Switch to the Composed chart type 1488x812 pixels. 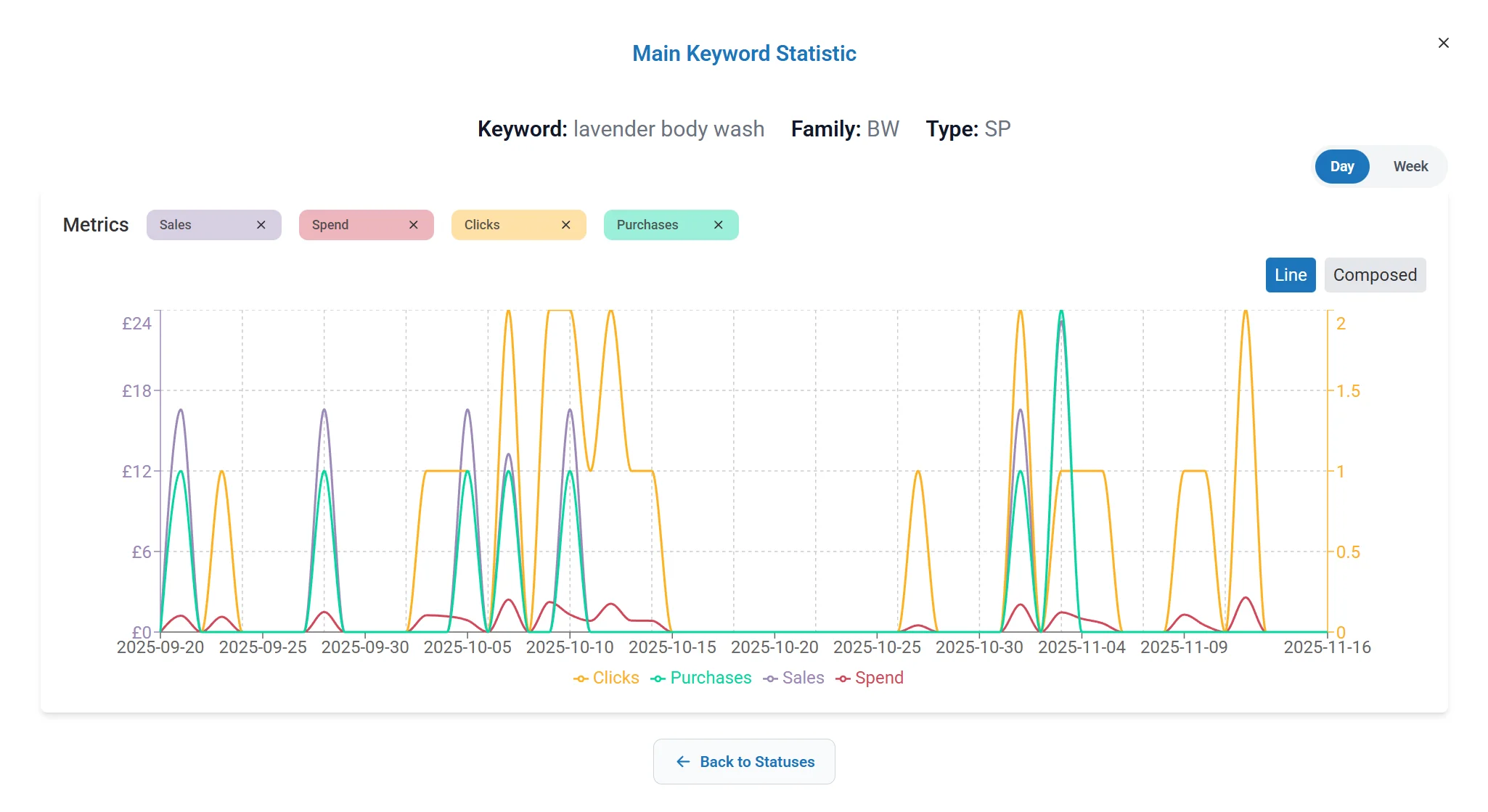point(1375,275)
